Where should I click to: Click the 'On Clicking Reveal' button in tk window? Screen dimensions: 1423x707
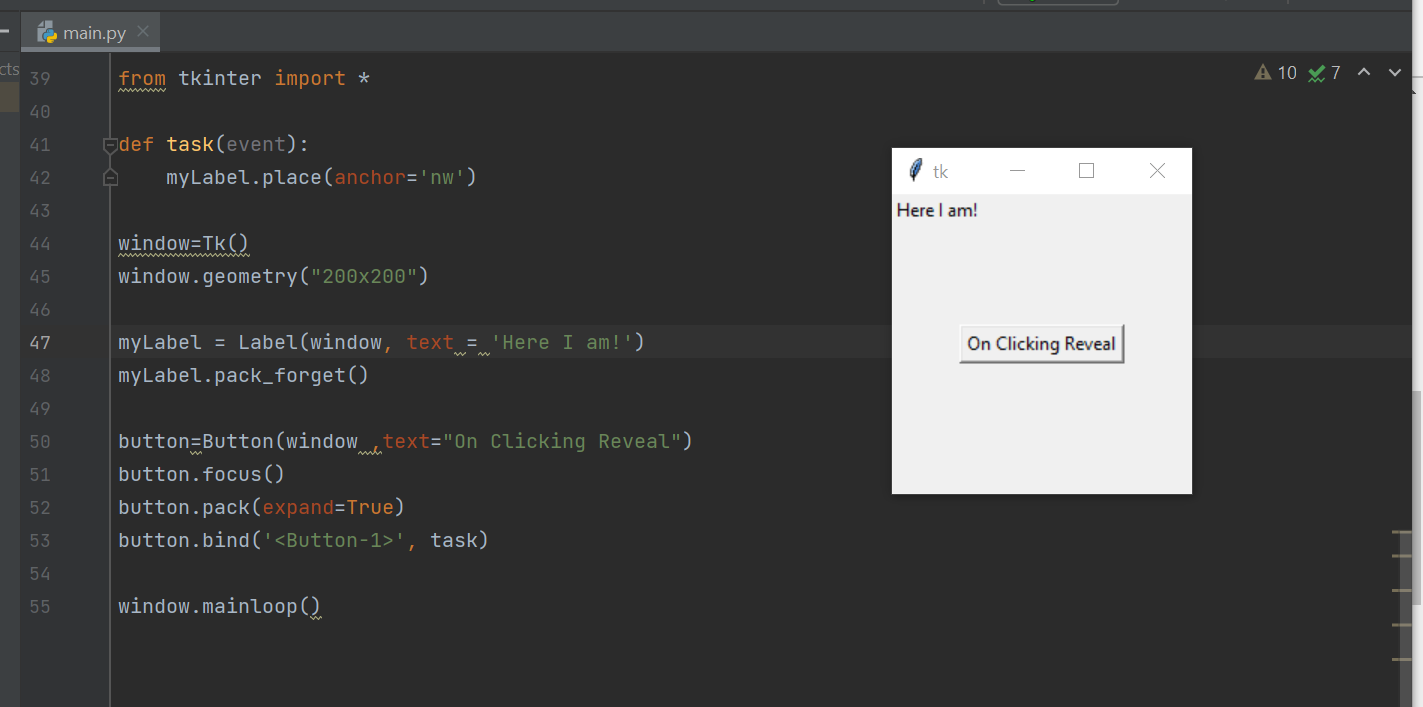click(1041, 344)
